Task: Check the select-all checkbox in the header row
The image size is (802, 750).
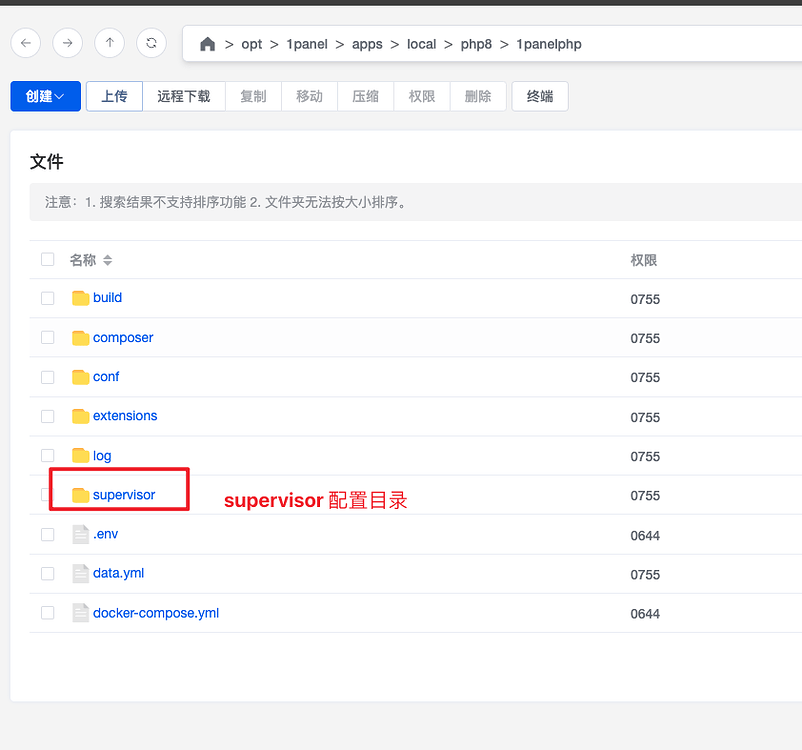Action: tap(47, 259)
